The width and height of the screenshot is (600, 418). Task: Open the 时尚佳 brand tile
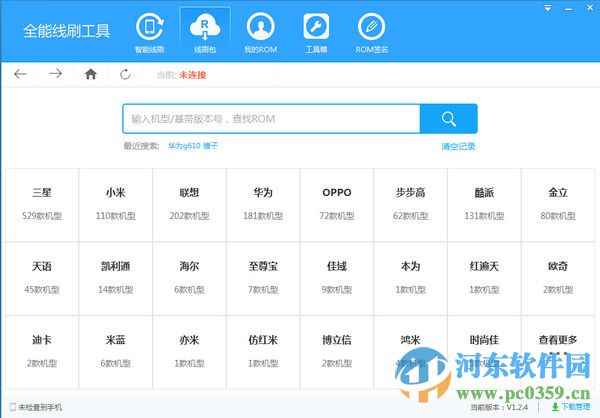[x=484, y=352]
